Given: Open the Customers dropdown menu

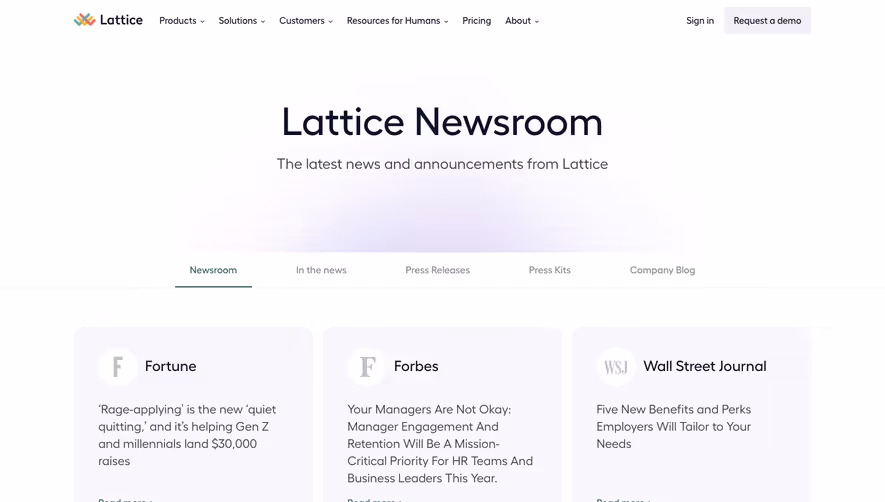Looking at the screenshot, I should point(306,21).
